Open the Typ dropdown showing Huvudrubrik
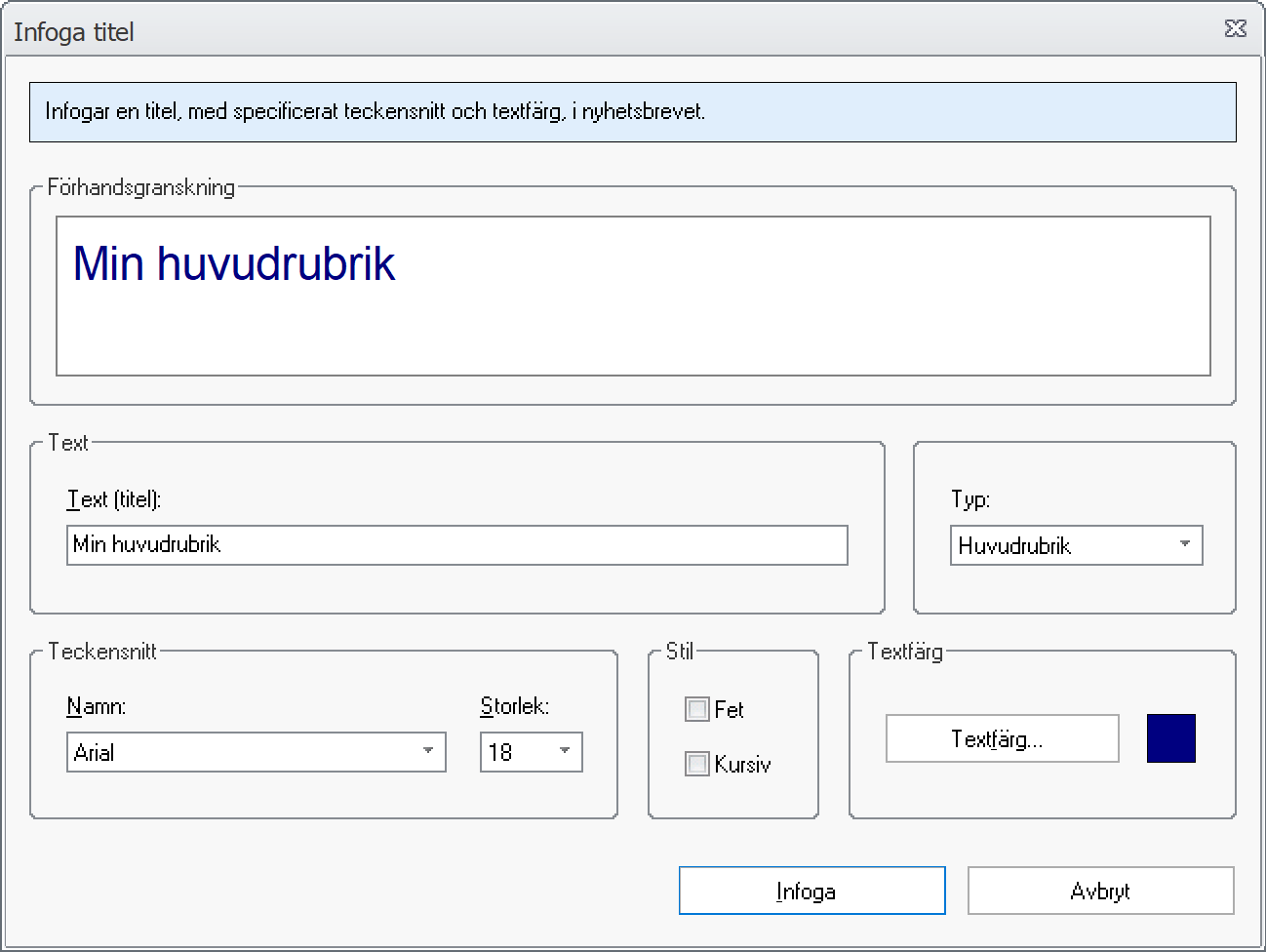The width and height of the screenshot is (1266, 952). [x=1077, y=545]
